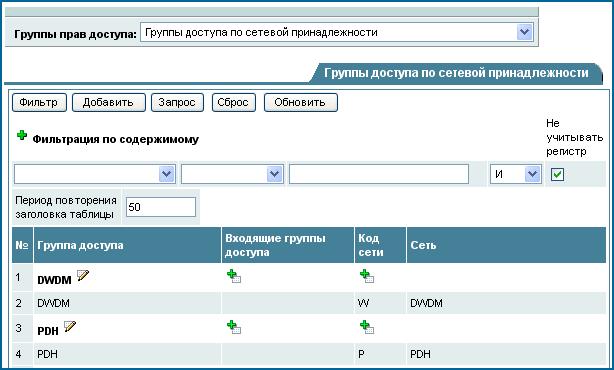Add a network code to the DWDM row
Image resolution: width=614 pixels, height=370 pixels.
[367, 276]
